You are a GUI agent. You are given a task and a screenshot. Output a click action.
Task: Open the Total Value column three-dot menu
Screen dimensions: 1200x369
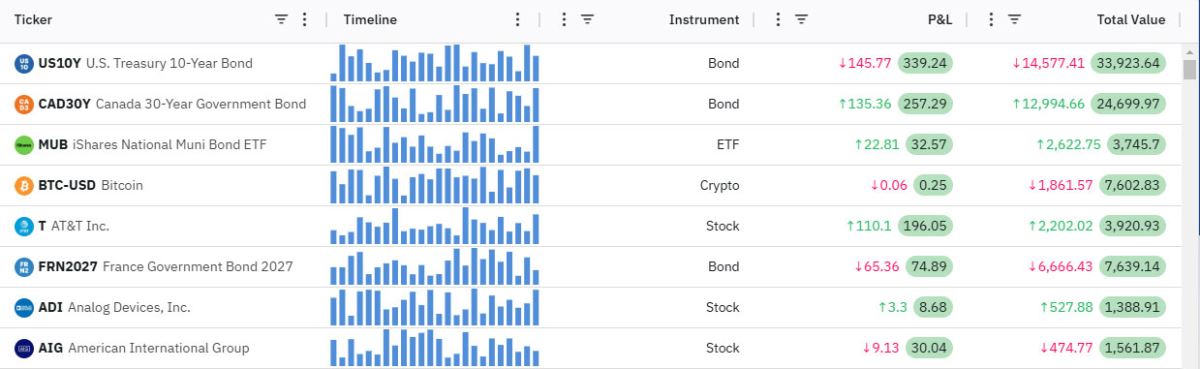[x=990, y=20]
